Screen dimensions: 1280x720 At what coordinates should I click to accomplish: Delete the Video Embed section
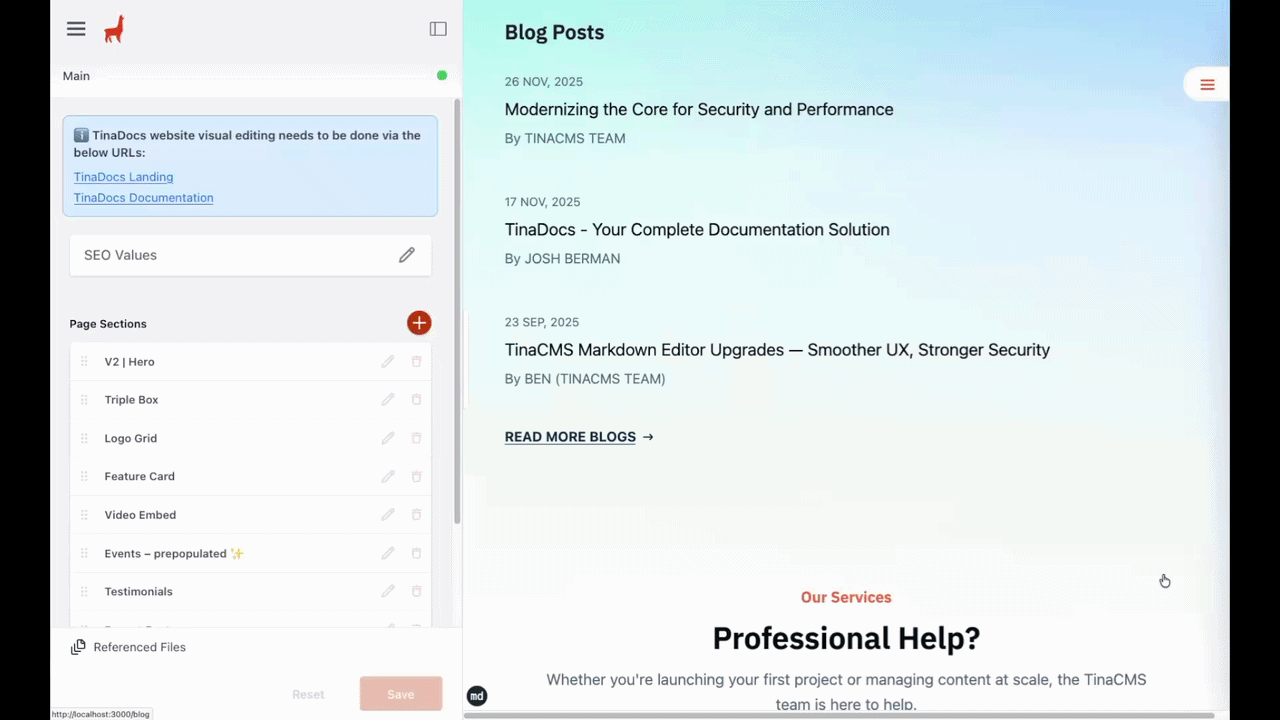[x=417, y=515]
